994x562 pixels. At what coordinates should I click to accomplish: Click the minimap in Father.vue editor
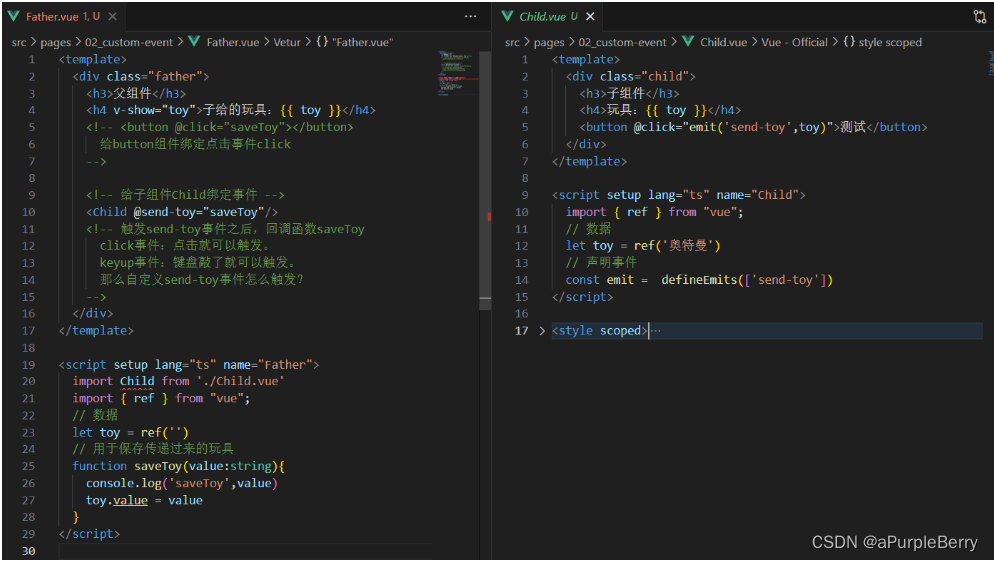click(x=456, y=73)
